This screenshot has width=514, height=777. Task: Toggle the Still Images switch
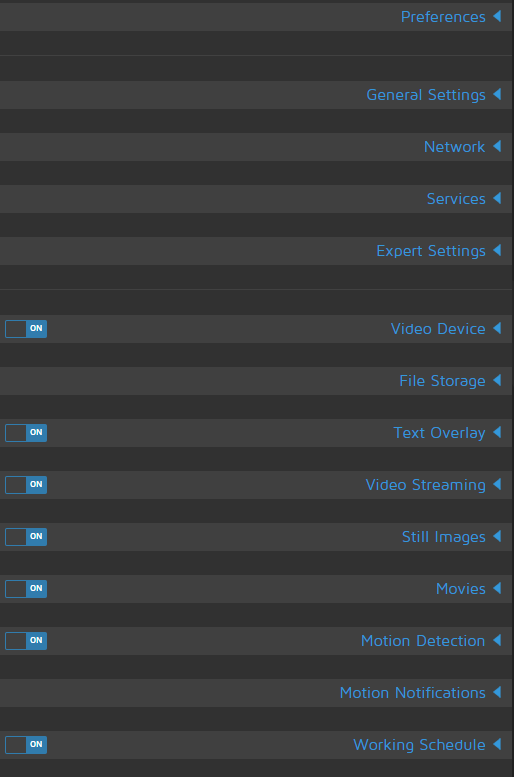(x=26, y=537)
